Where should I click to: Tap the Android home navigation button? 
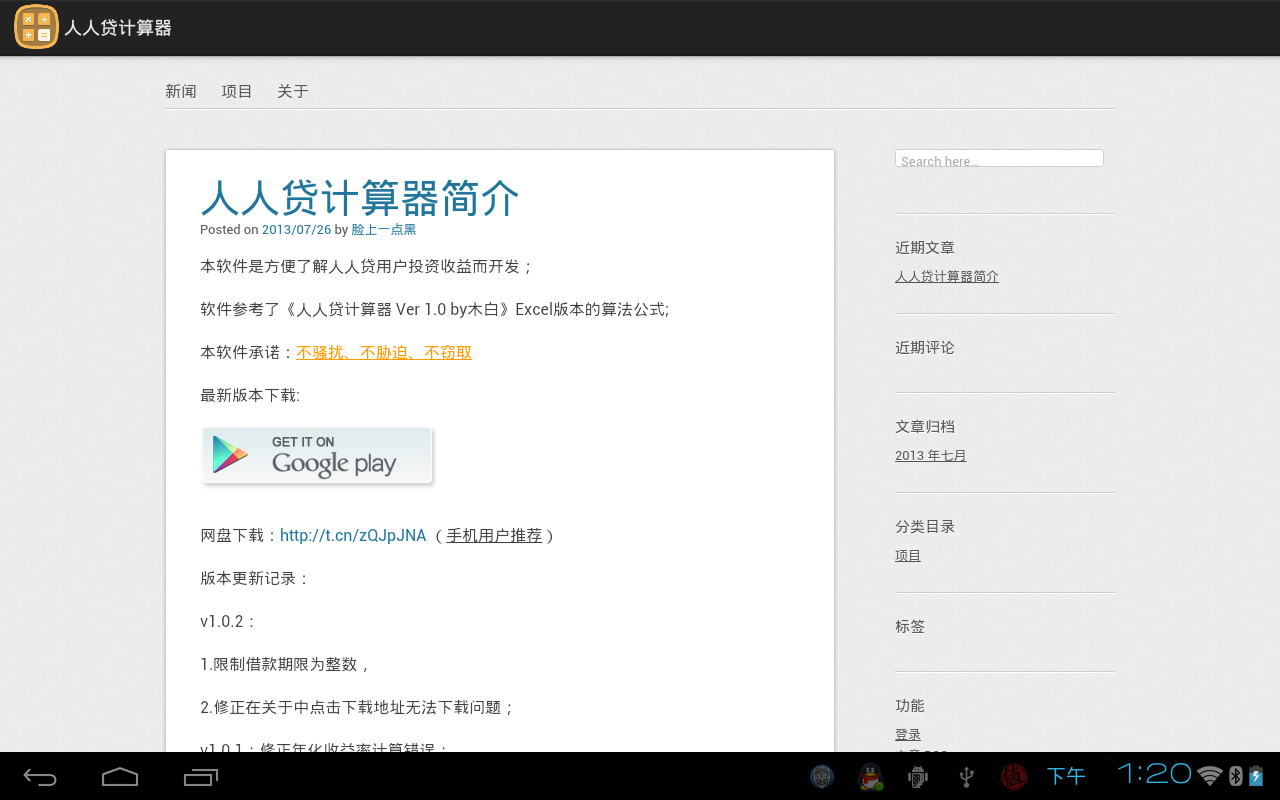pos(120,777)
